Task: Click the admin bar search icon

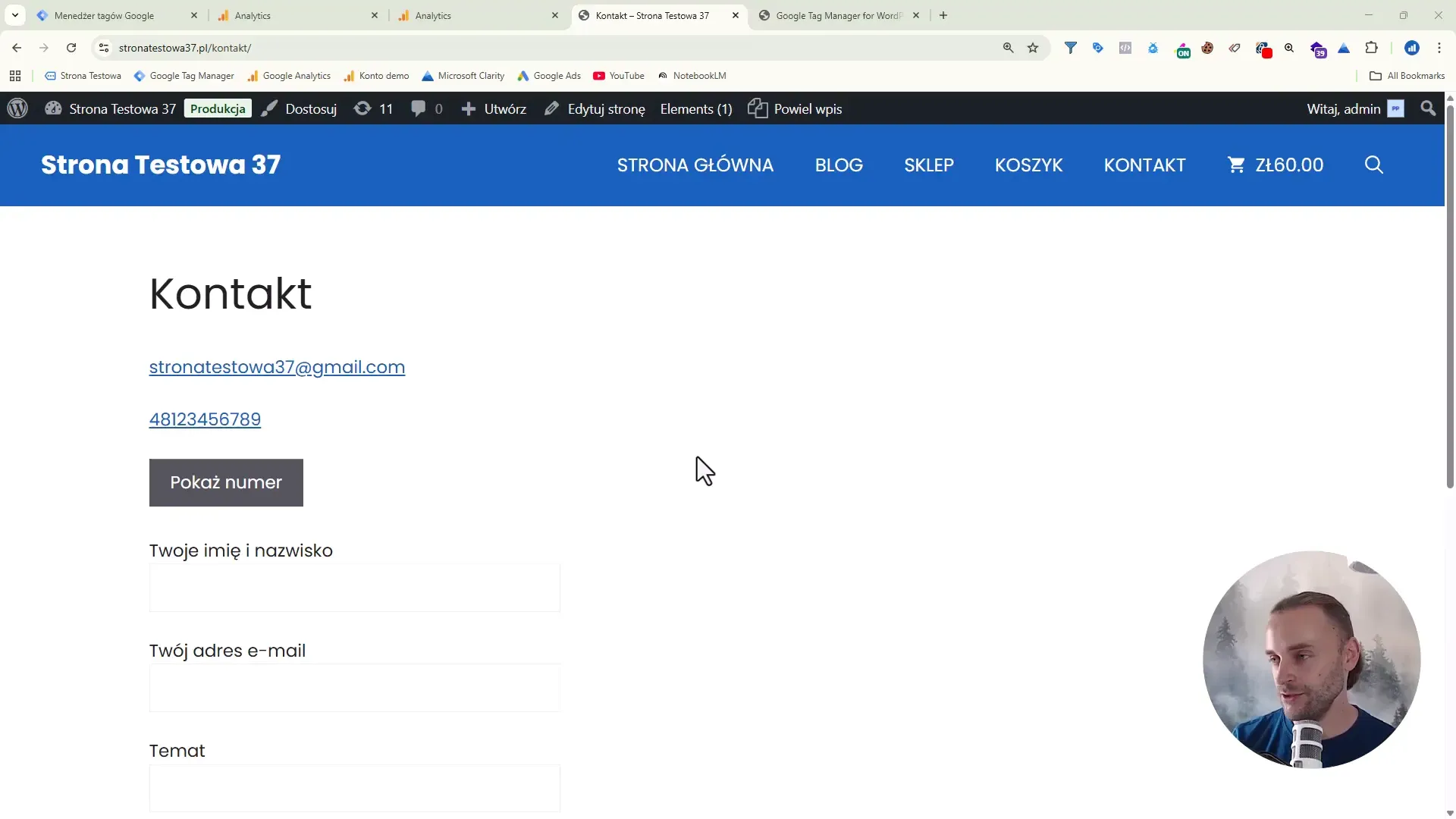Action: coord(1428,108)
